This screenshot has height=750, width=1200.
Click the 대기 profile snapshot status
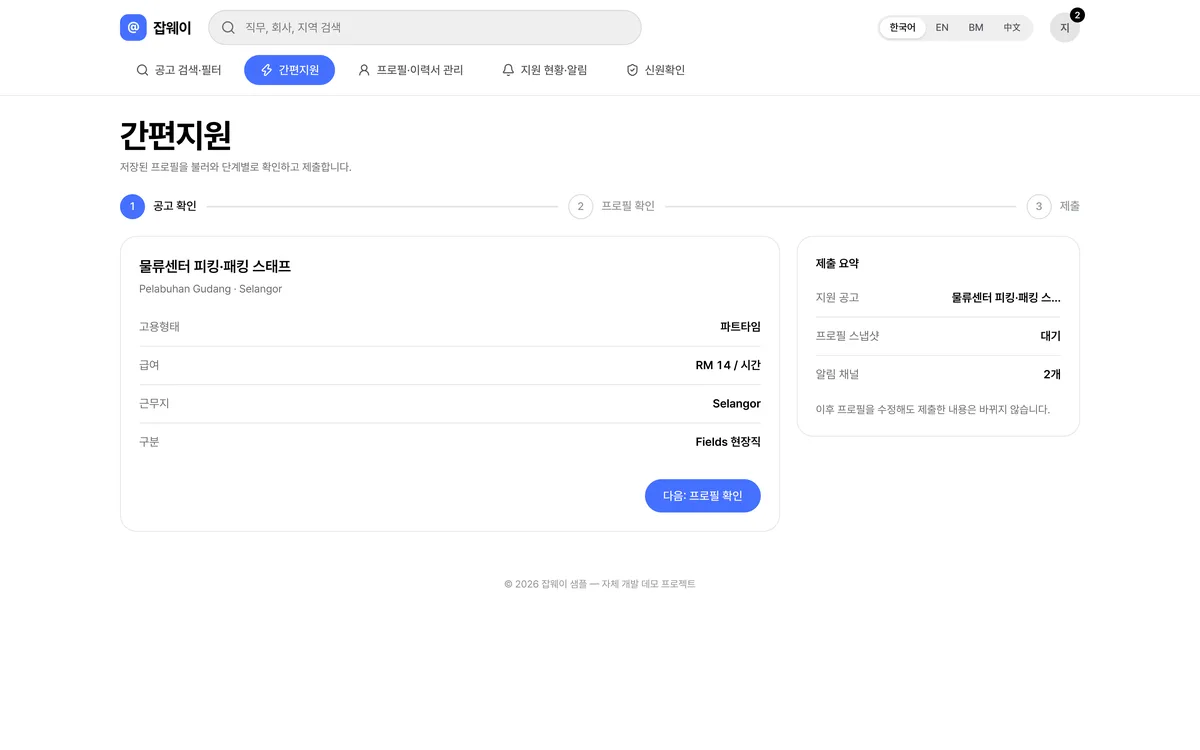coord(1051,336)
